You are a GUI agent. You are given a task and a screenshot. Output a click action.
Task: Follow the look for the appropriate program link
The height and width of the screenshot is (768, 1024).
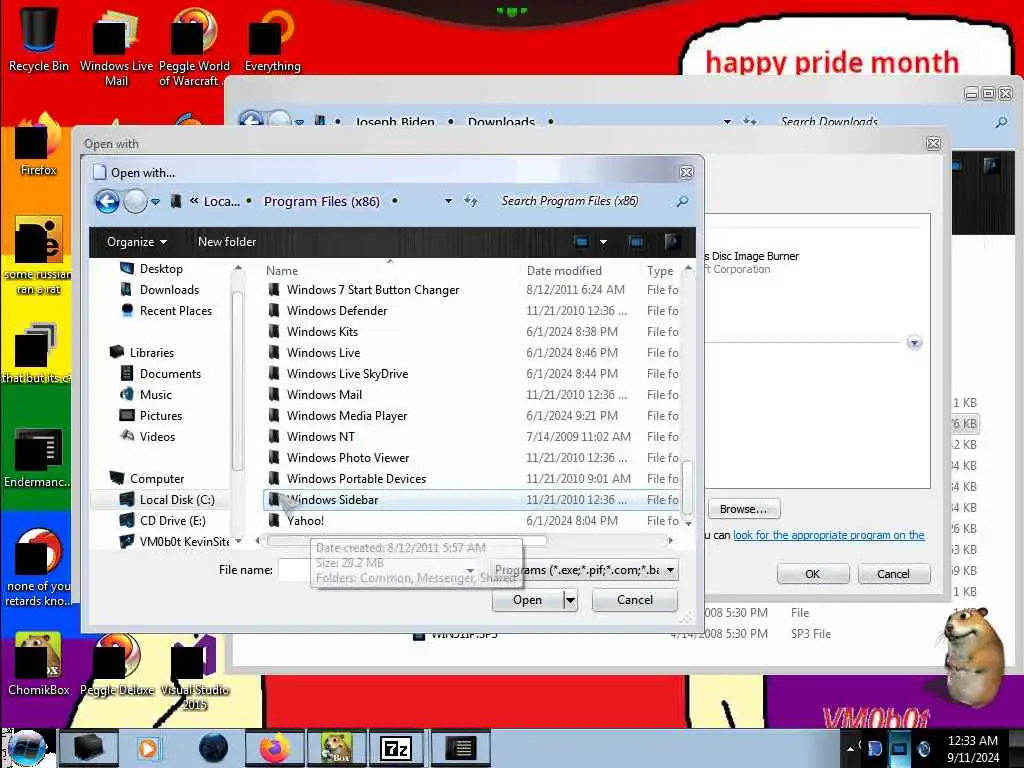828,535
